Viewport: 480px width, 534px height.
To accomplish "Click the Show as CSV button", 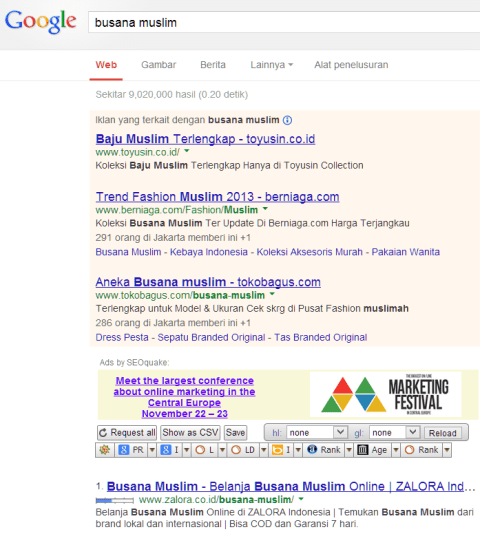I will point(190,433).
